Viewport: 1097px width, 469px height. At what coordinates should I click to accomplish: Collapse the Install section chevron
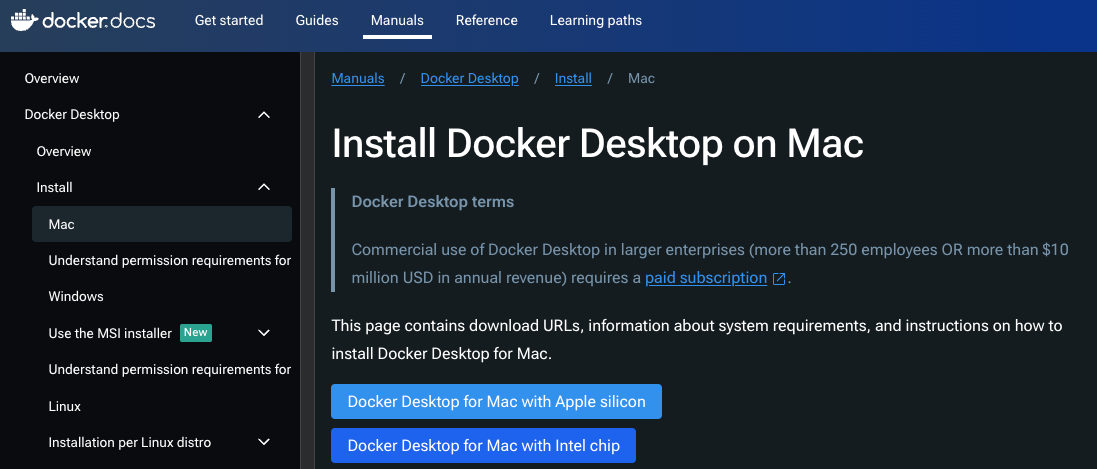point(264,188)
